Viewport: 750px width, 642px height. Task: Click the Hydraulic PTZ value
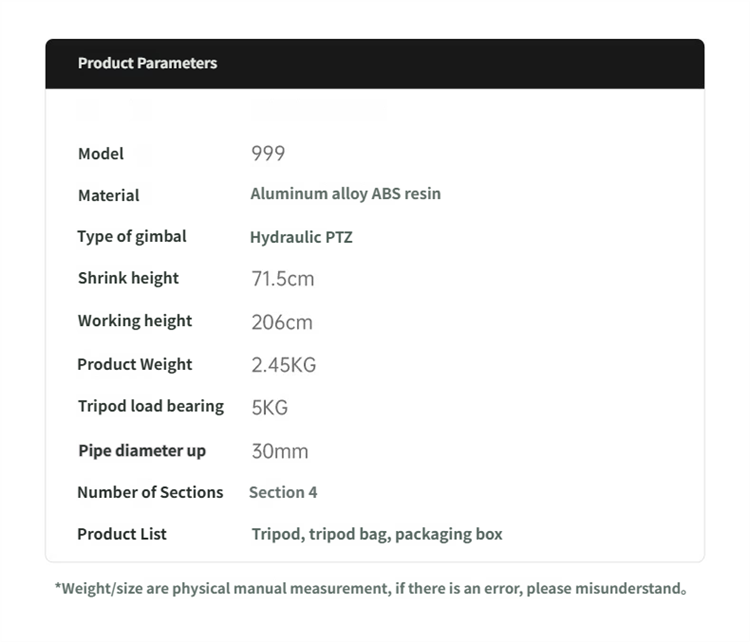coord(301,237)
